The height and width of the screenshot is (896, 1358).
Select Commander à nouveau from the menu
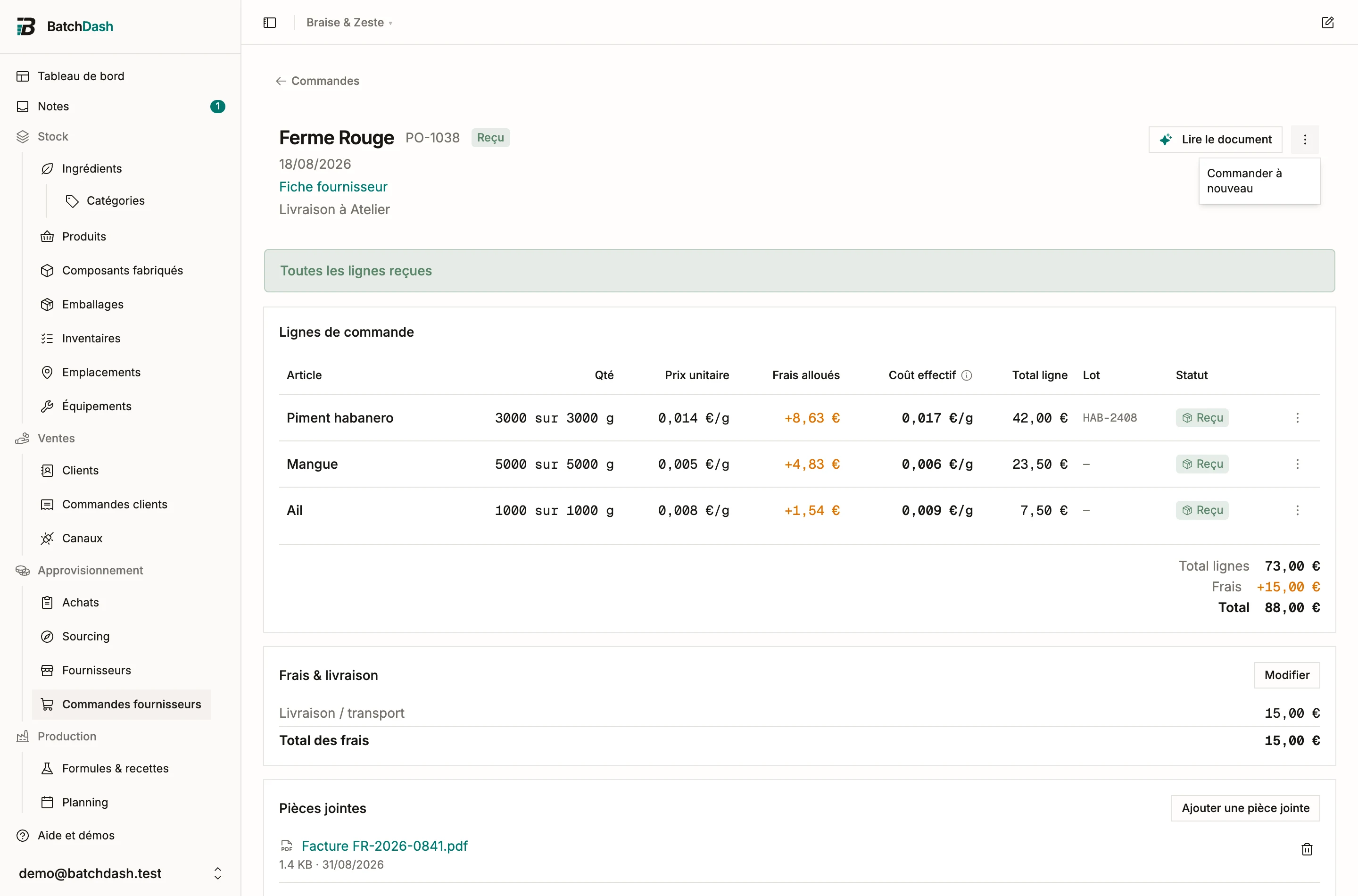click(x=1259, y=181)
